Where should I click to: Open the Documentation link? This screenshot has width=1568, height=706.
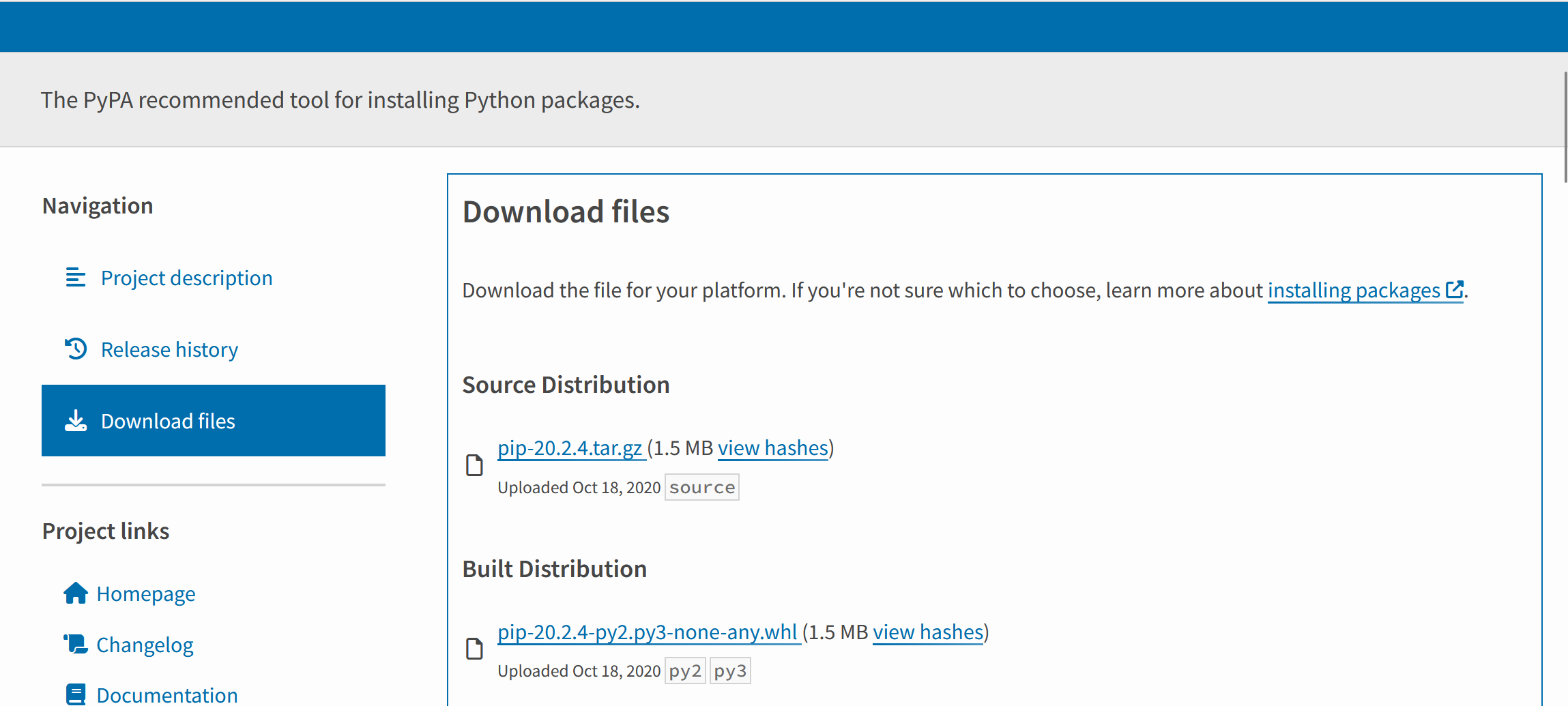tap(167, 694)
